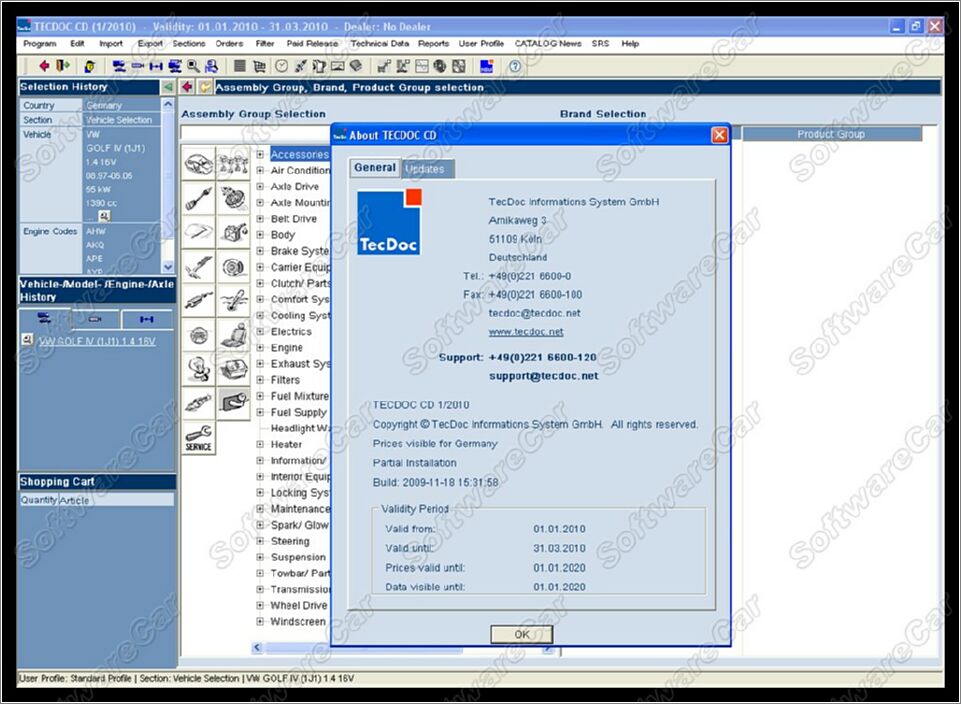Image resolution: width=961 pixels, height=704 pixels.
Task: Click the Selection History scroll up arrow
Action: tap(168, 105)
